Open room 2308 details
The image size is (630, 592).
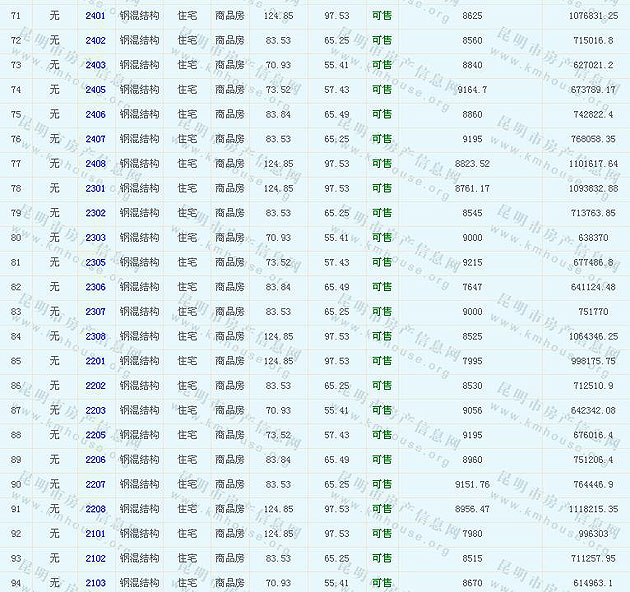96,336
